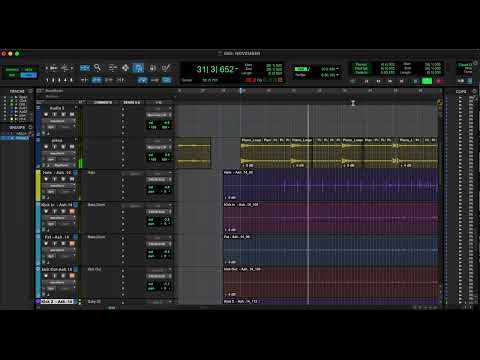Open Clips list menu icon

click(x=474, y=91)
